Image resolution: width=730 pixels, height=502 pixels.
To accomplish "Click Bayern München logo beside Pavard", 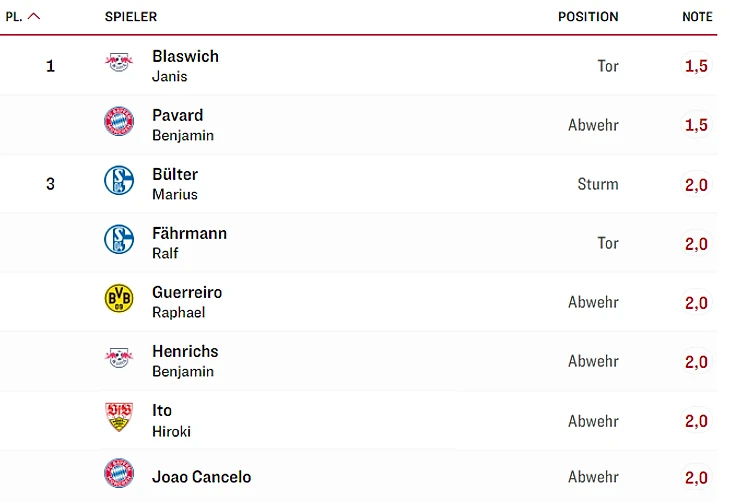I will coord(118,122).
